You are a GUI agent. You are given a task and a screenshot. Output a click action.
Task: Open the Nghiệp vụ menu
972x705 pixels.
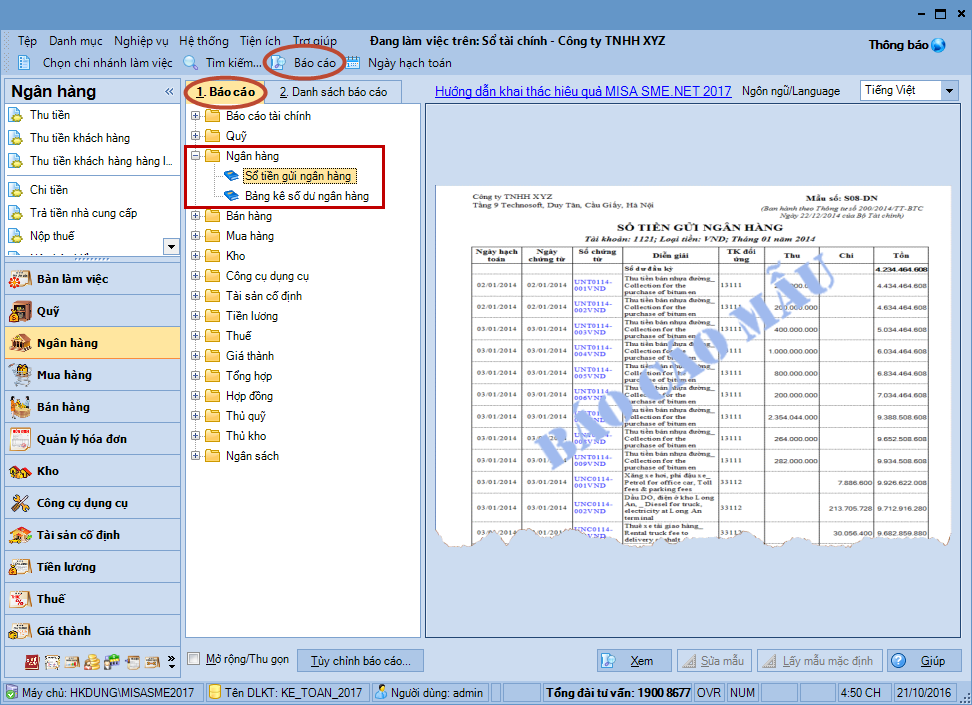tap(141, 41)
